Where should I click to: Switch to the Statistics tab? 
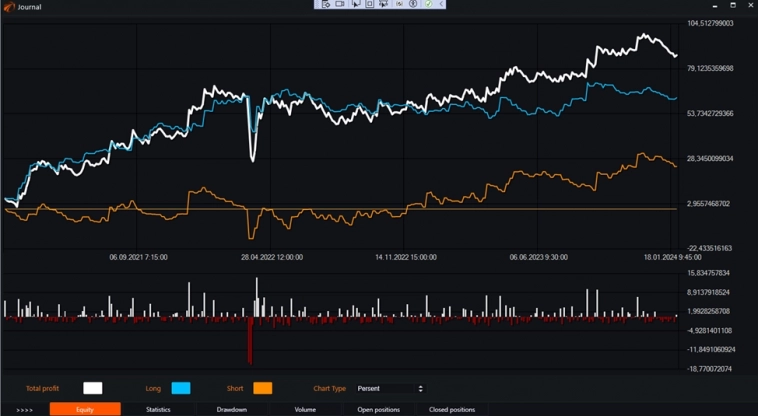coord(158,409)
